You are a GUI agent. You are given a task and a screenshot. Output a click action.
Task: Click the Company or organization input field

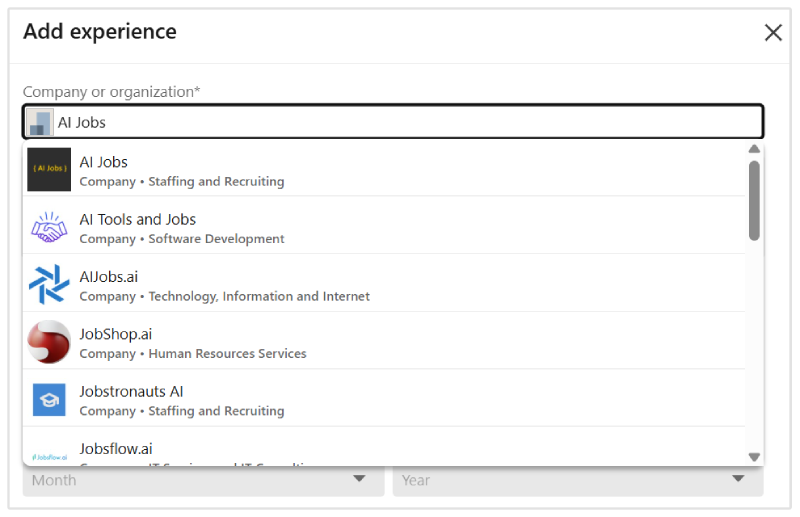(x=393, y=121)
